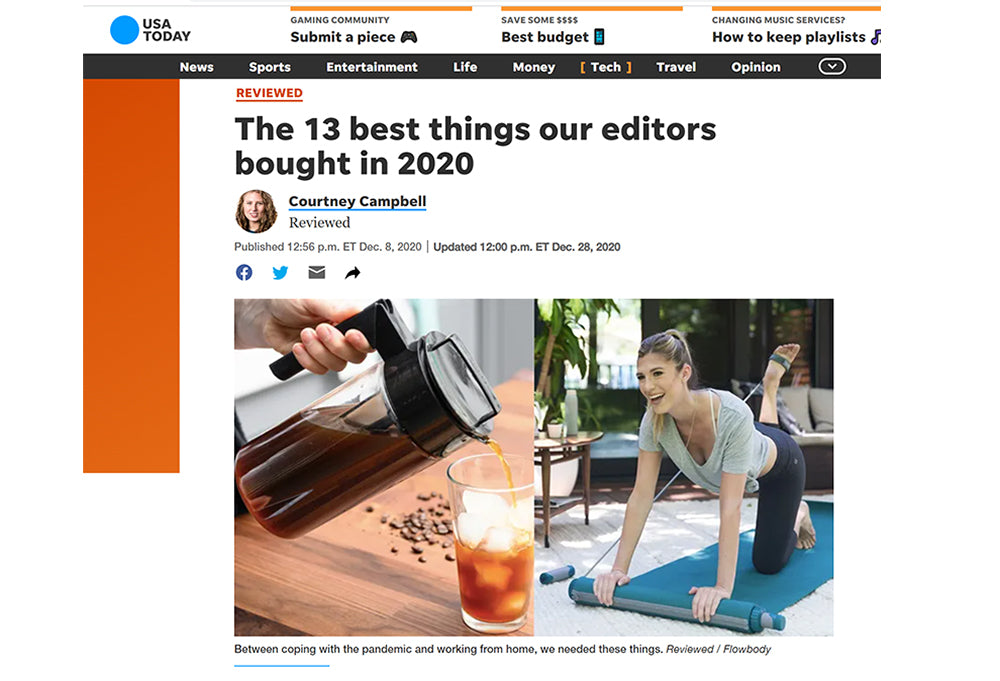Open Courtney Campbell author link
1000x681 pixels.
click(357, 201)
